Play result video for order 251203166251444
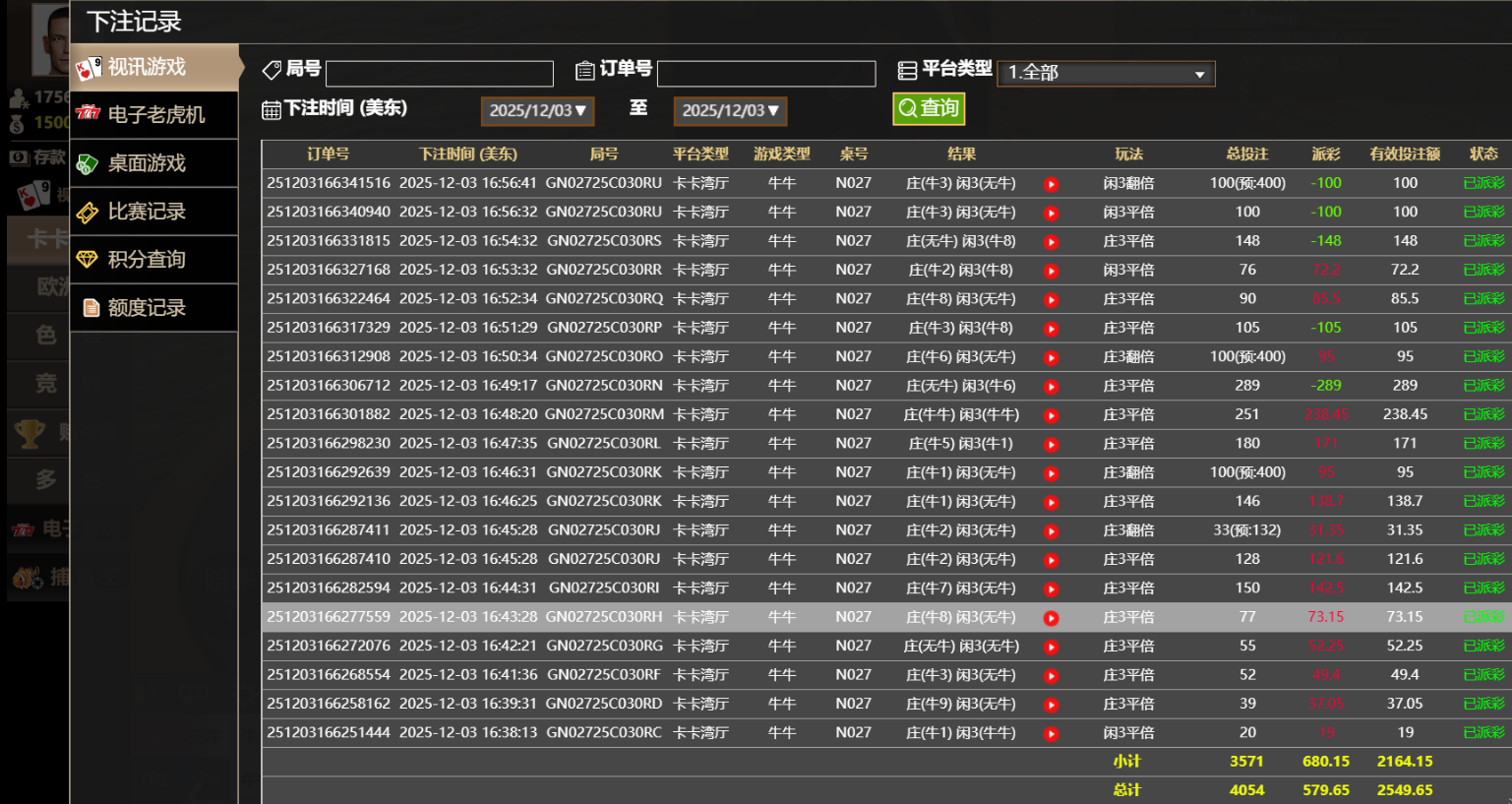 pyautogui.click(x=1051, y=734)
